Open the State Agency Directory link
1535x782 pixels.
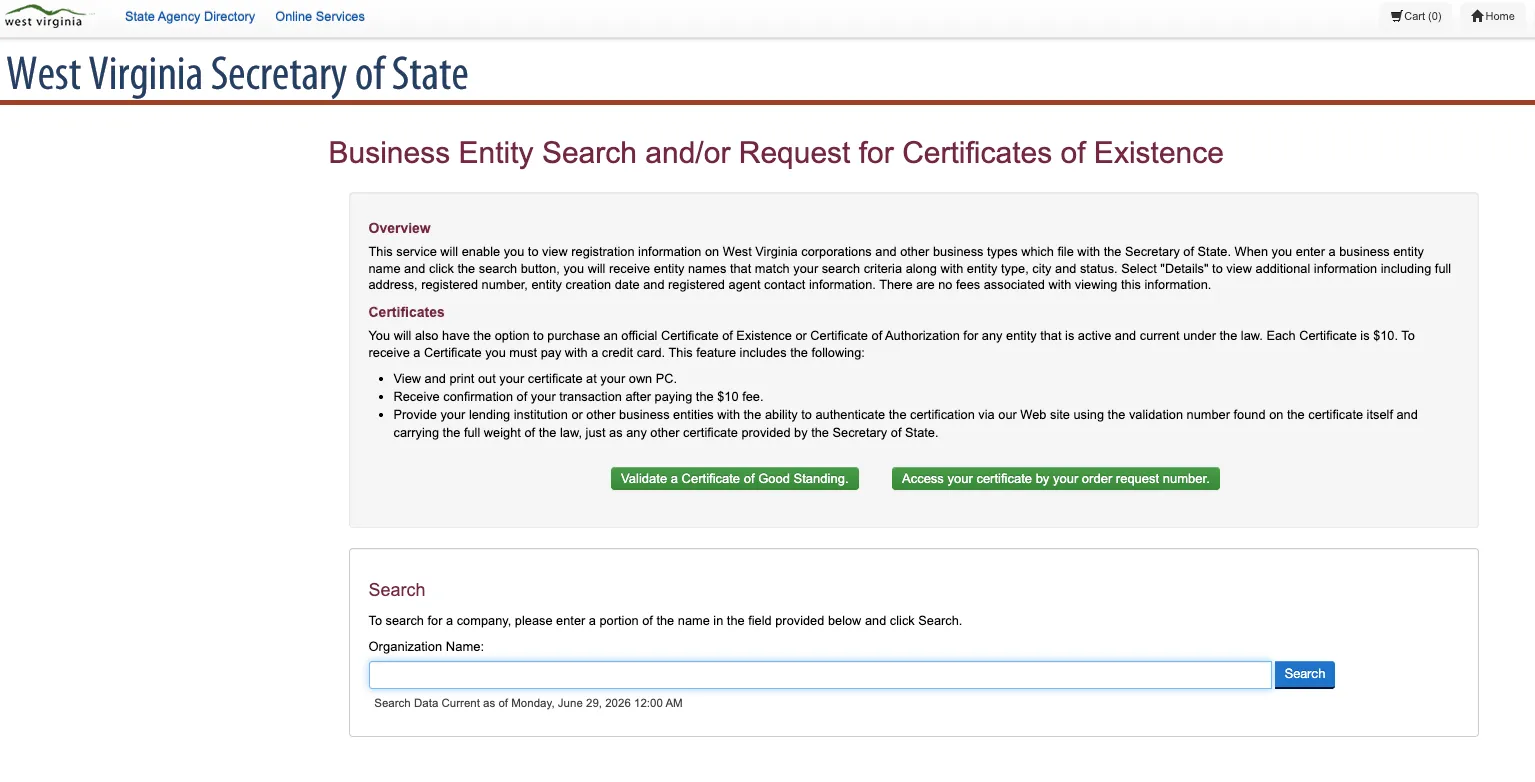coord(190,17)
